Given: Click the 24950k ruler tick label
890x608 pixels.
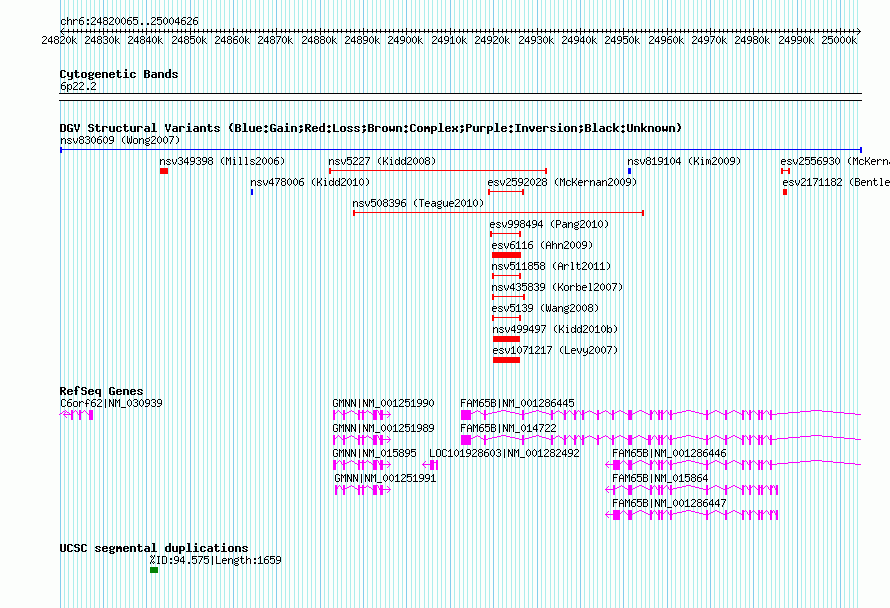Looking at the screenshot, I should pos(622,40).
